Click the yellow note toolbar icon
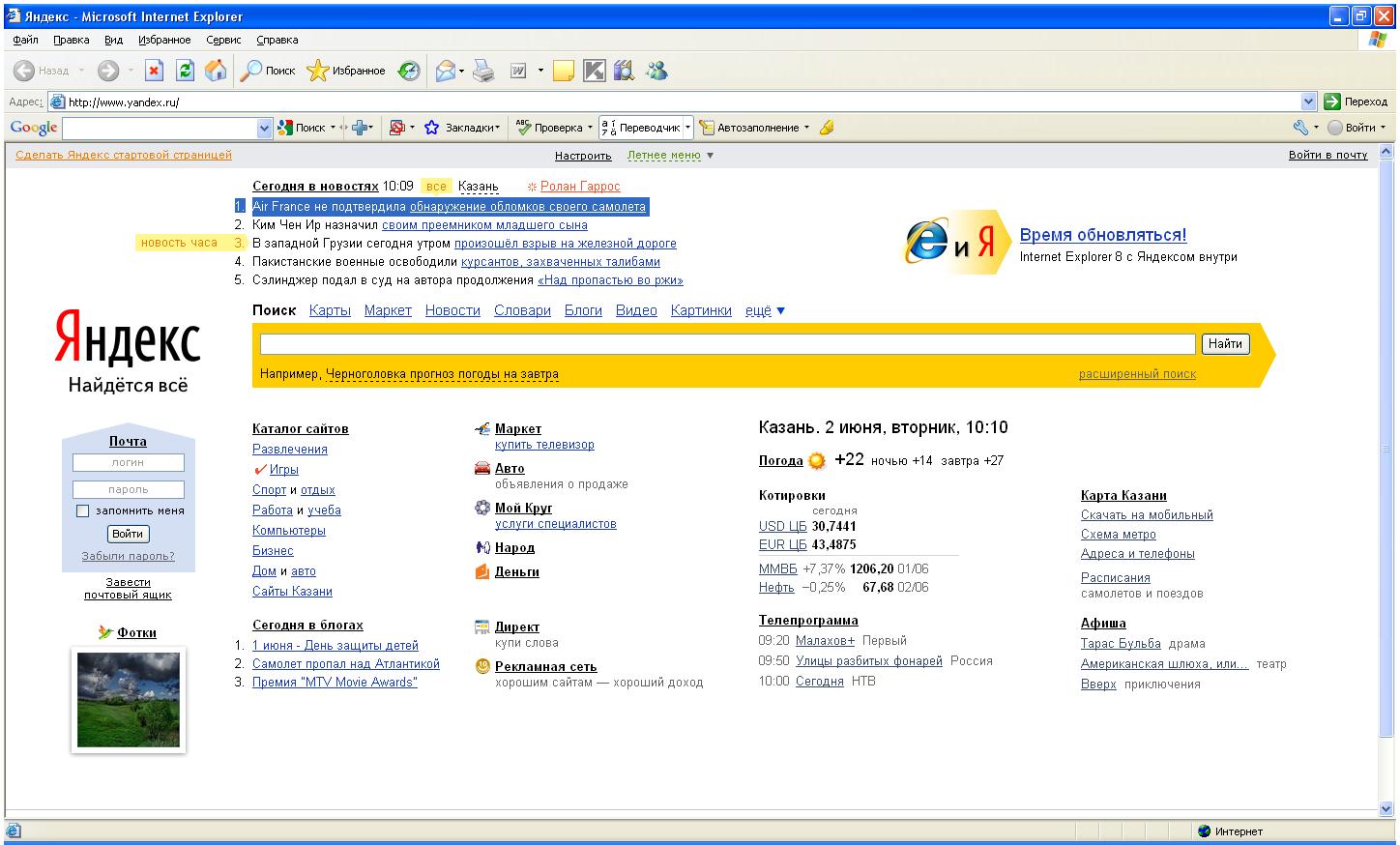 tap(564, 71)
